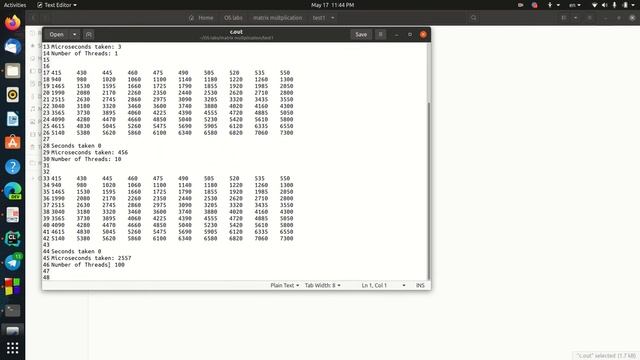Click the "c.out" selected status at the bottom right

(606, 356)
